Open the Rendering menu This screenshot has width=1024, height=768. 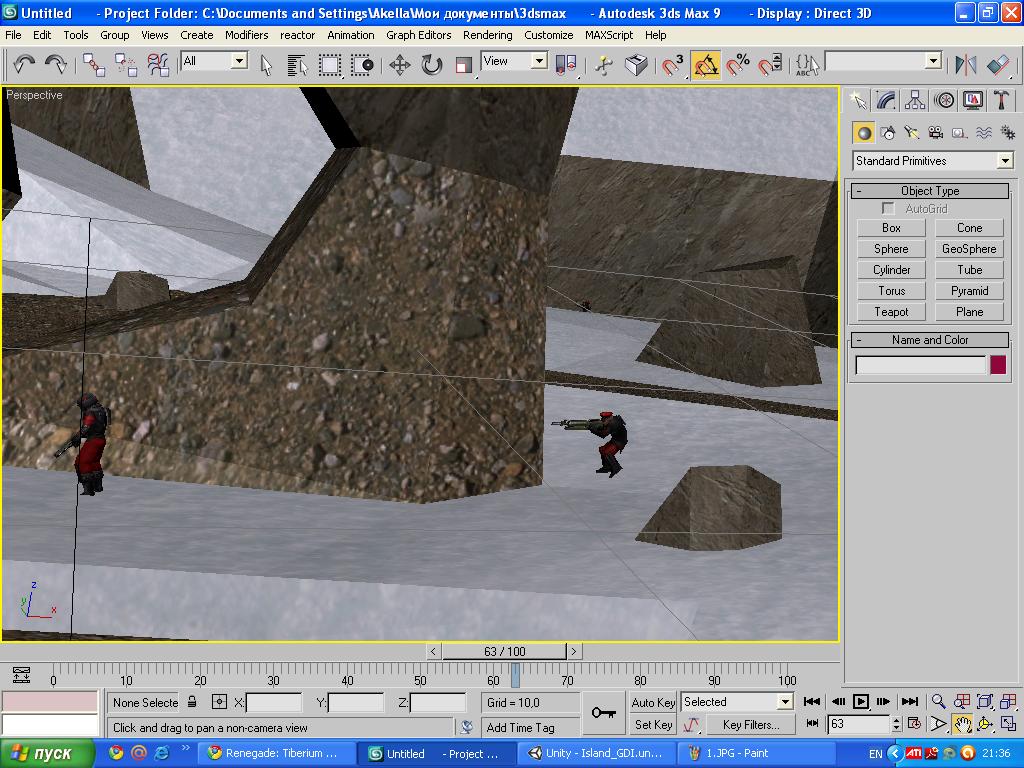[x=487, y=35]
